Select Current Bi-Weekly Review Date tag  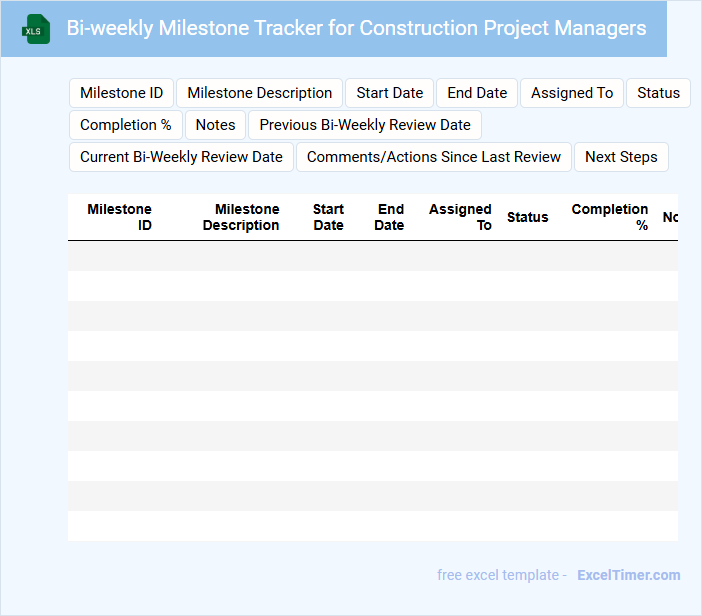[181, 157]
